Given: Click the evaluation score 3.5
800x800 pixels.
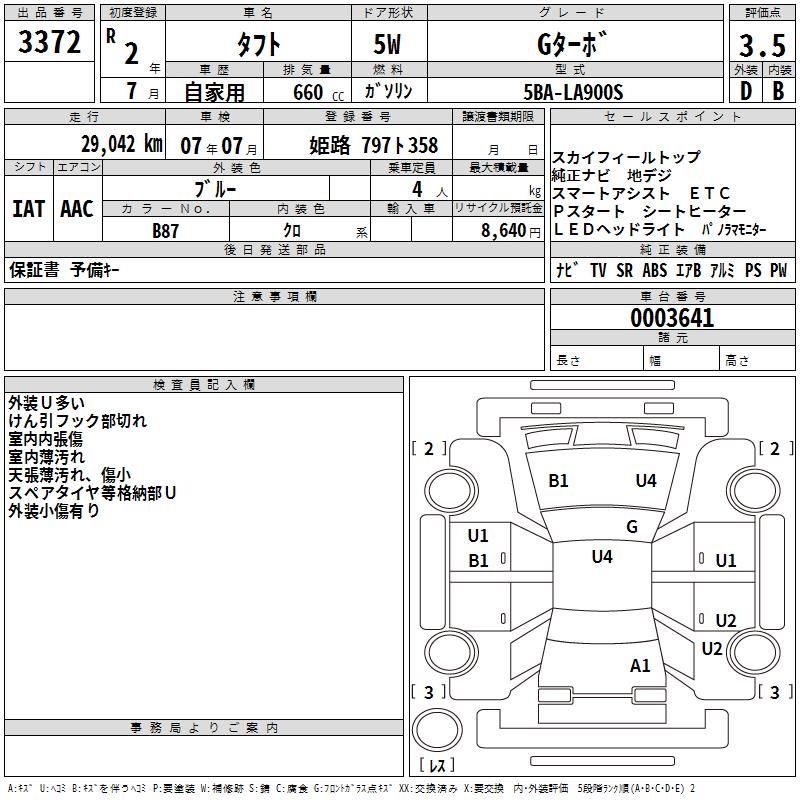Looking at the screenshot, I should tap(762, 45).
